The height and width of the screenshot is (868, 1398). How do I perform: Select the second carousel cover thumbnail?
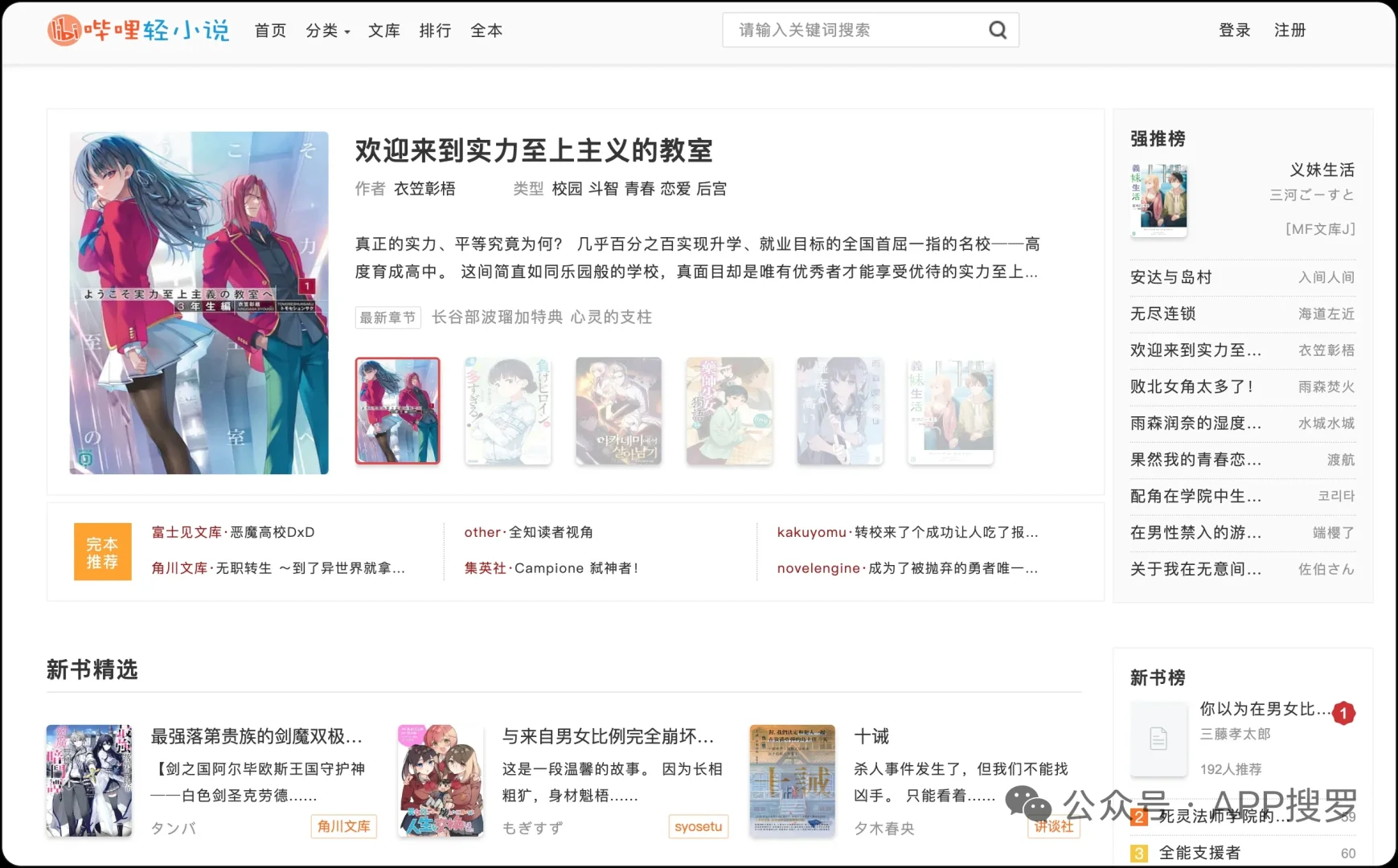pos(508,411)
